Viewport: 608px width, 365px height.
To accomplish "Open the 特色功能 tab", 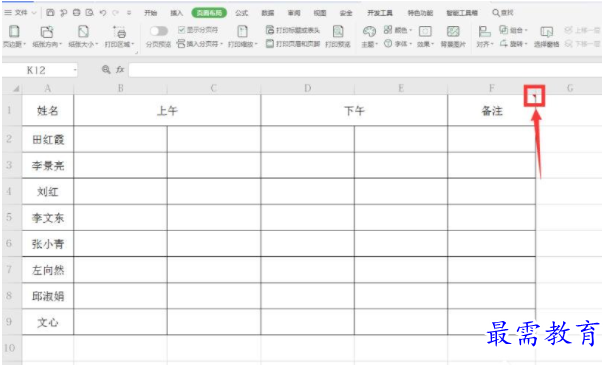I will point(420,13).
